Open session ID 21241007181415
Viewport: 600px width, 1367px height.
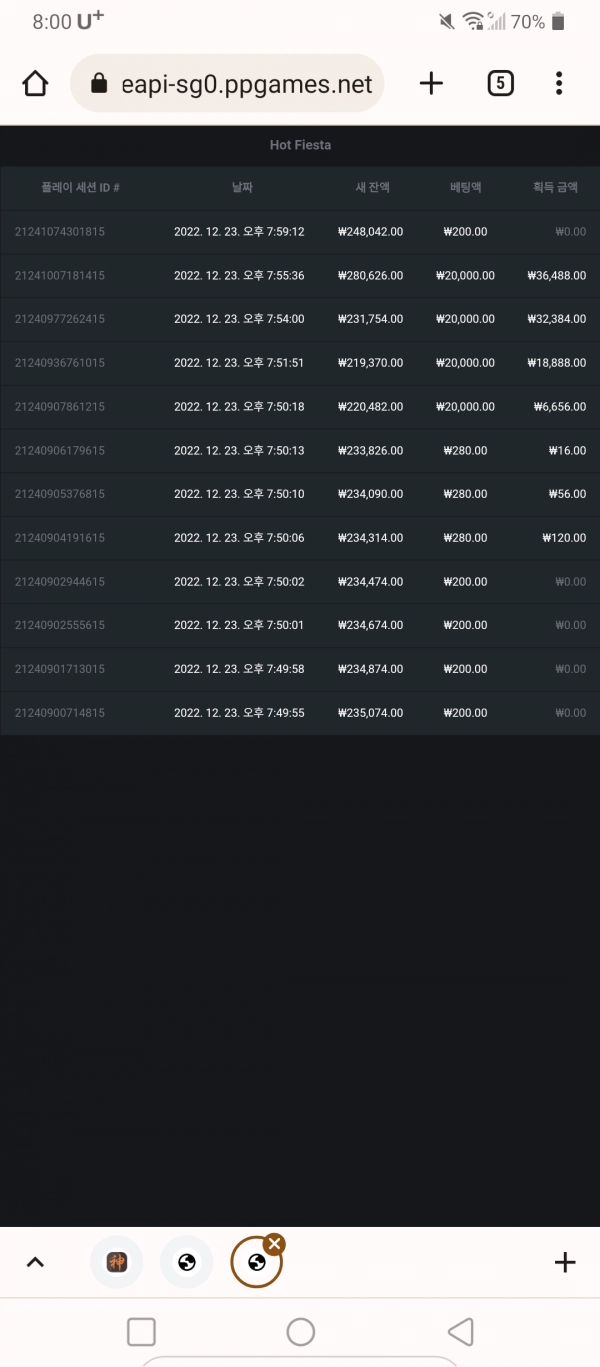(60, 275)
